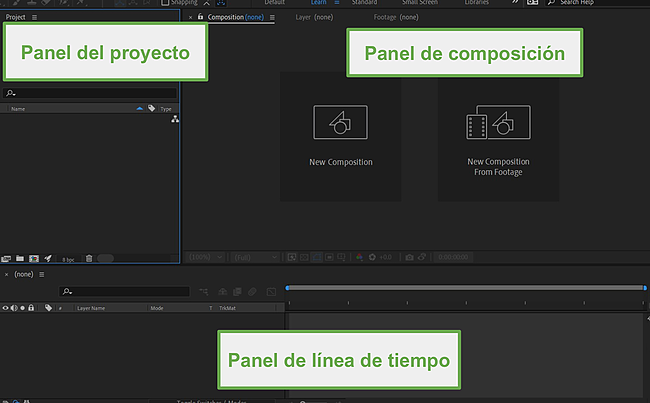Toggle motion blur icon in timeline

[x=252, y=292]
